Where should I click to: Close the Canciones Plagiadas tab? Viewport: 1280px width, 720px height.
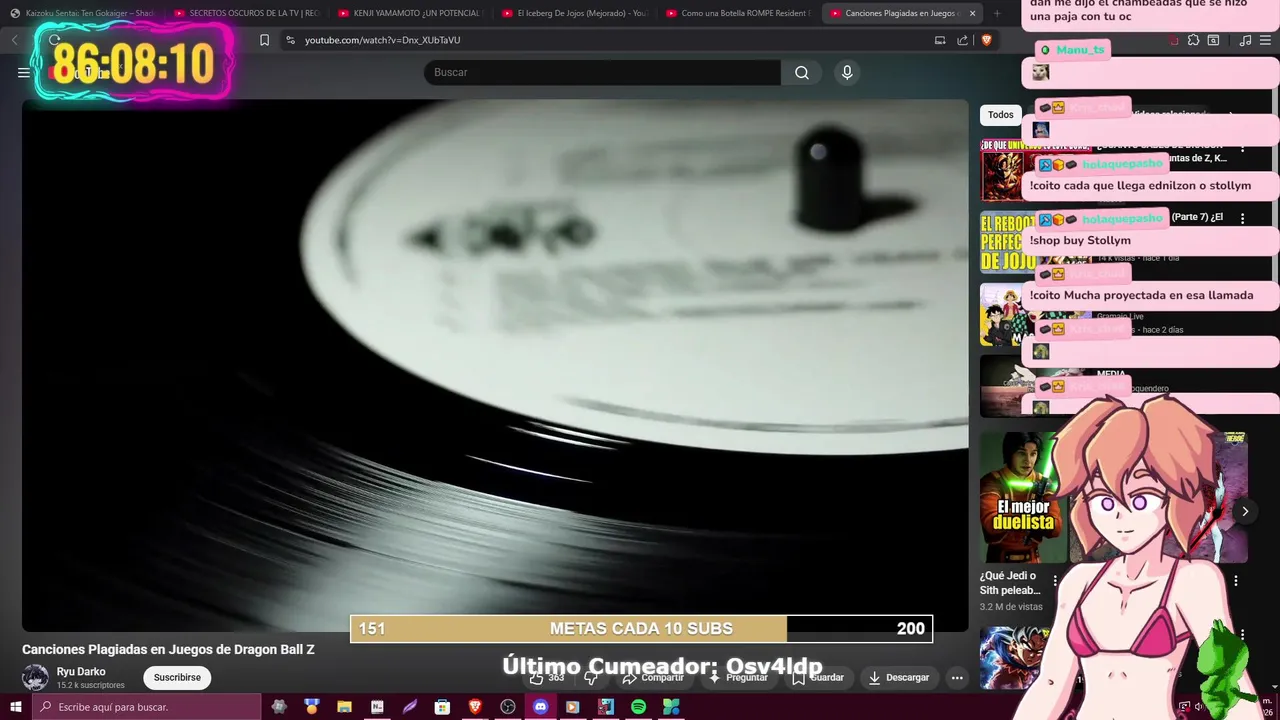click(972, 13)
